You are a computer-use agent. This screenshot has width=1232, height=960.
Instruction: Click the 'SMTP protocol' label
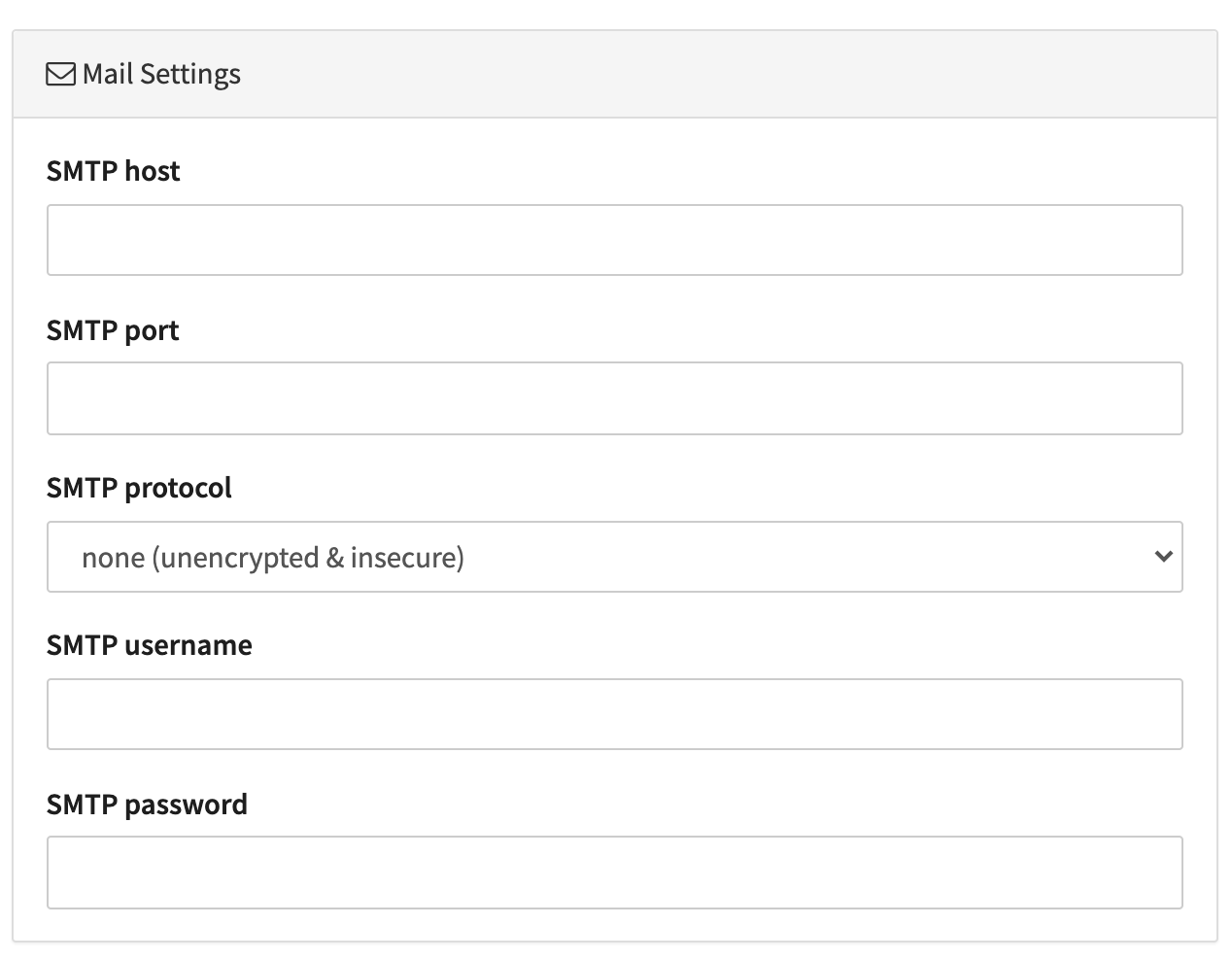click(x=139, y=488)
